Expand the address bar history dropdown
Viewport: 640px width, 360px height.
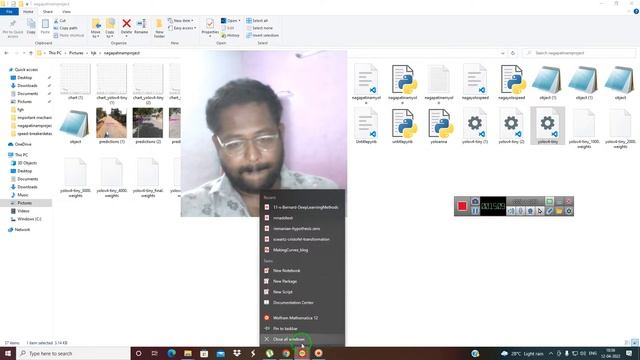(502, 53)
